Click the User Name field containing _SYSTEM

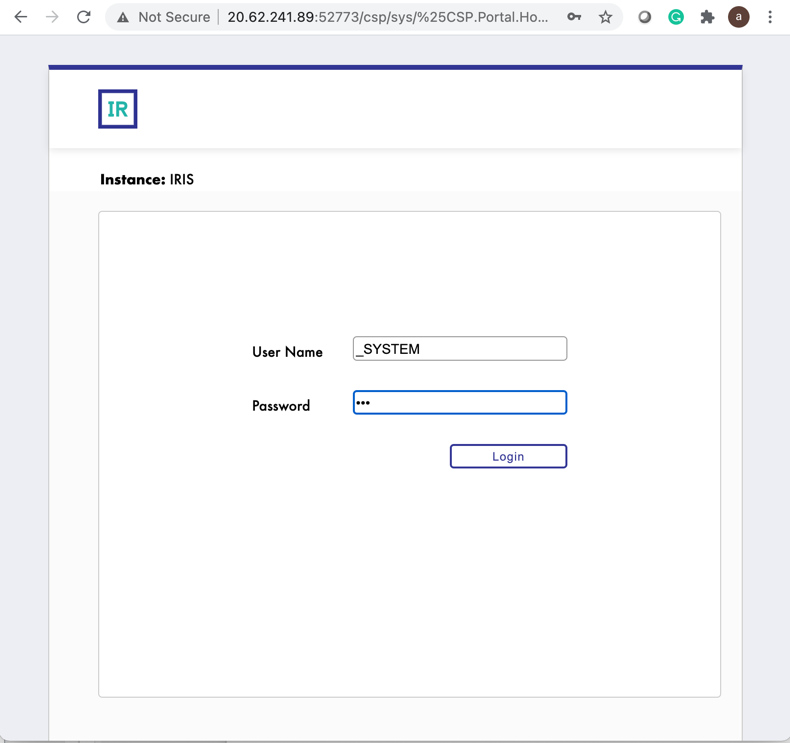(460, 348)
